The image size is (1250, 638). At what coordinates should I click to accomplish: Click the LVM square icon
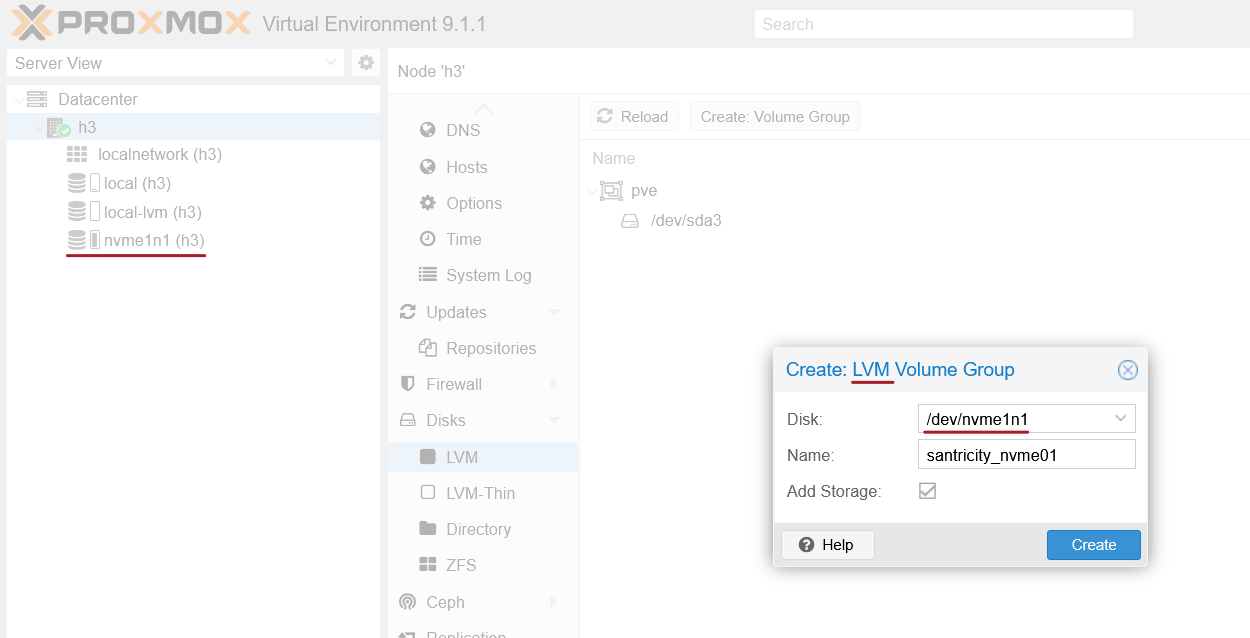coord(428,457)
